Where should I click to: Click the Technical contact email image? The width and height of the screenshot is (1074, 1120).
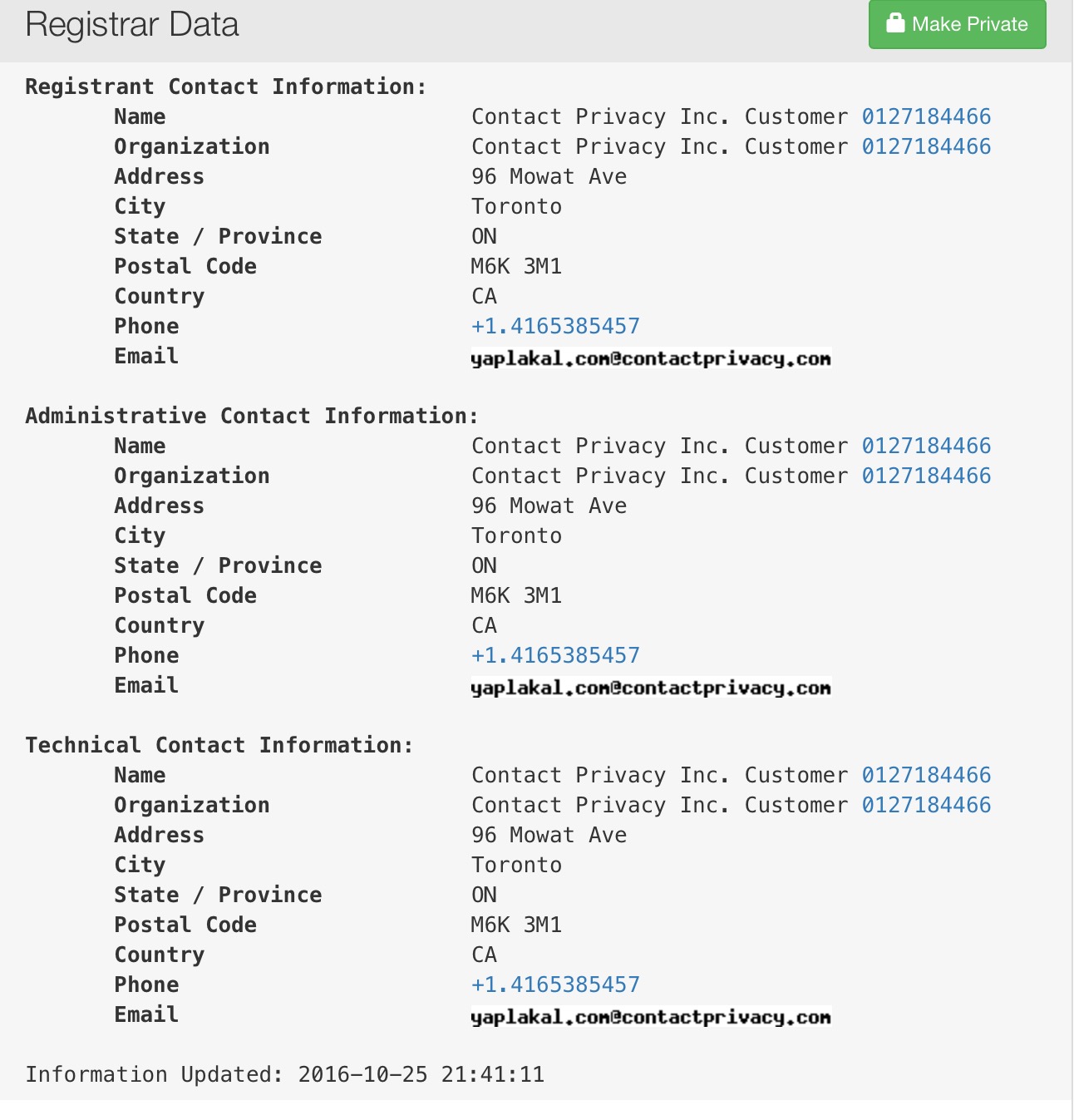click(x=651, y=1017)
